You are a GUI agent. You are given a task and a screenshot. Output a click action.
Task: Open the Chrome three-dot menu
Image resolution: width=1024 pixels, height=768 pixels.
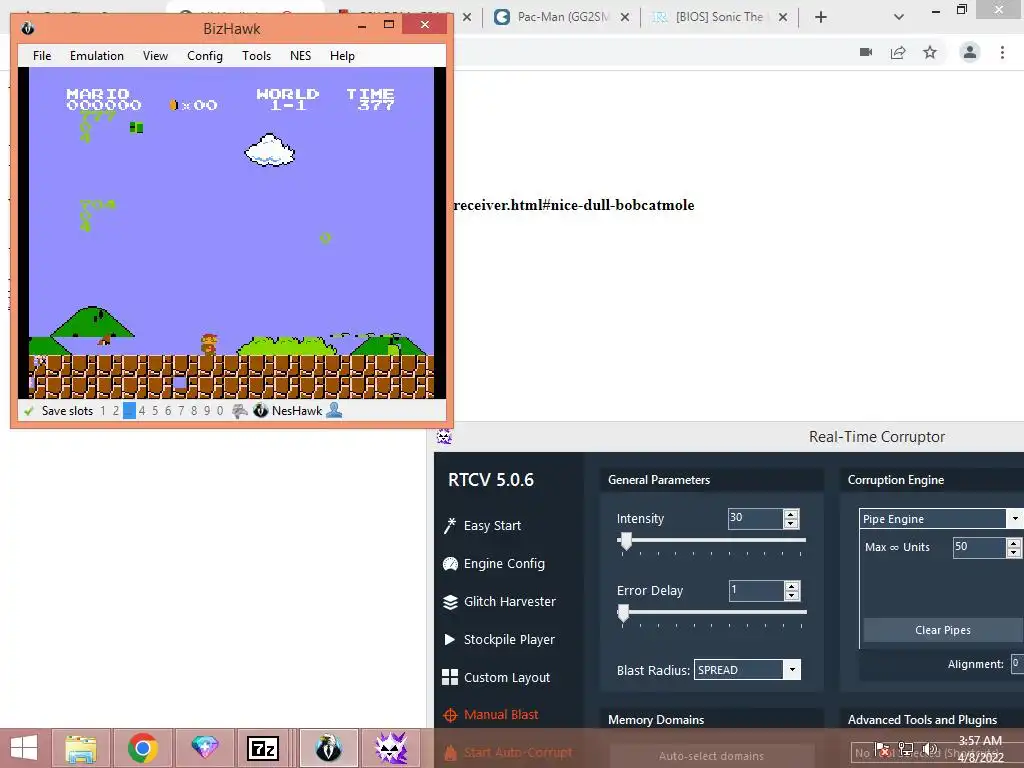pyautogui.click(x=1002, y=52)
